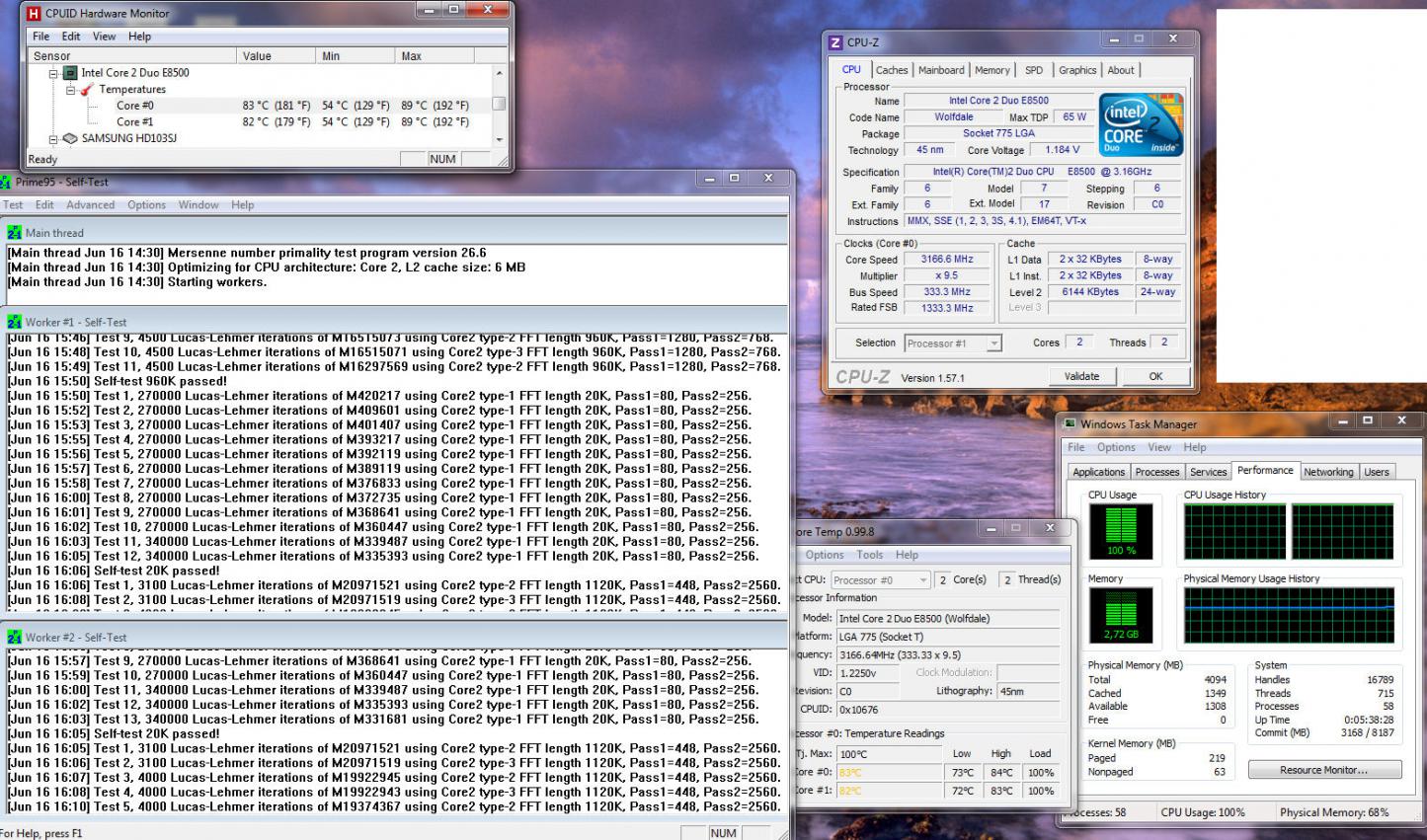Viewport: 1427px width, 840px height.
Task: Click the 'Starting workers.' line in Main thread
Action: (x=137, y=282)
